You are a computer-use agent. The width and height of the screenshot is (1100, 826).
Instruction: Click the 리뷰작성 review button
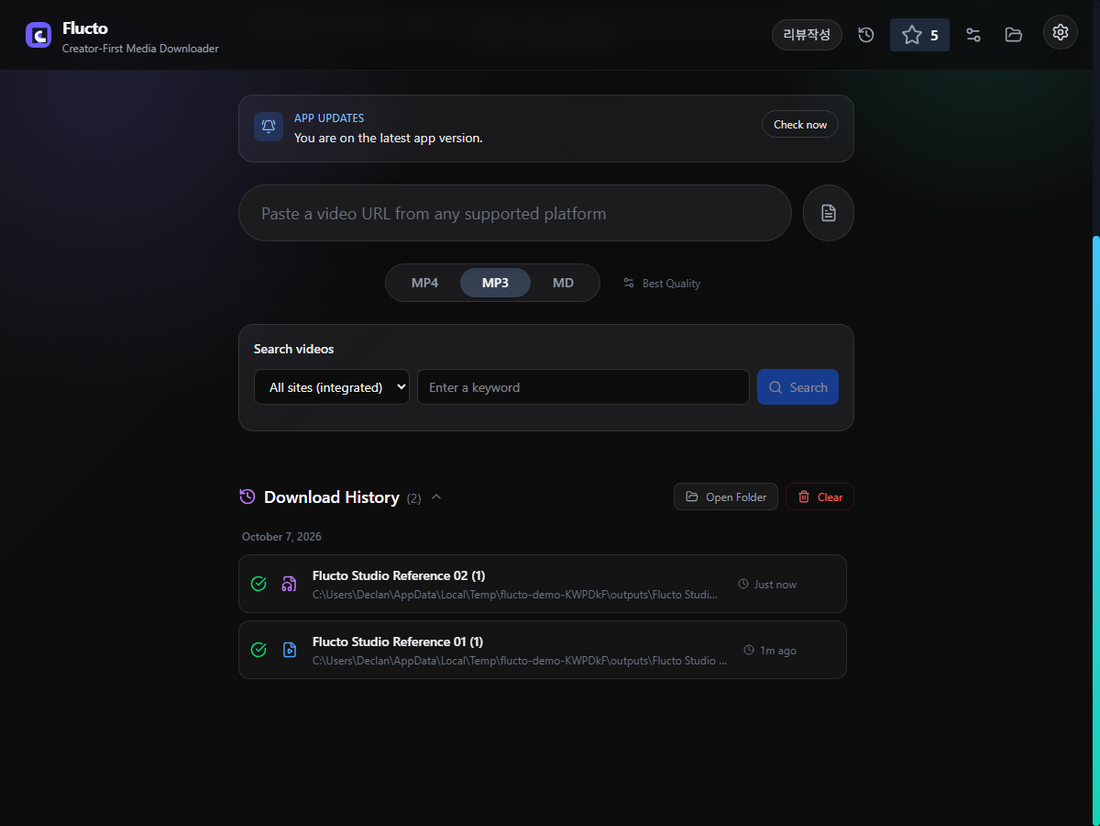(807, 35)
